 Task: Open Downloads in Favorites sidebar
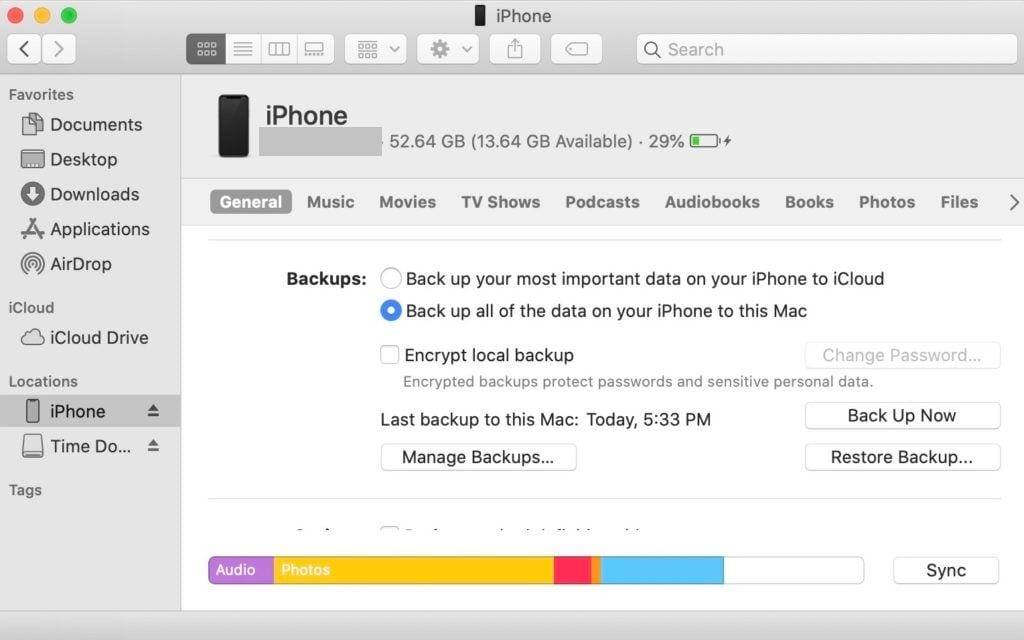(x=80, y=194)
